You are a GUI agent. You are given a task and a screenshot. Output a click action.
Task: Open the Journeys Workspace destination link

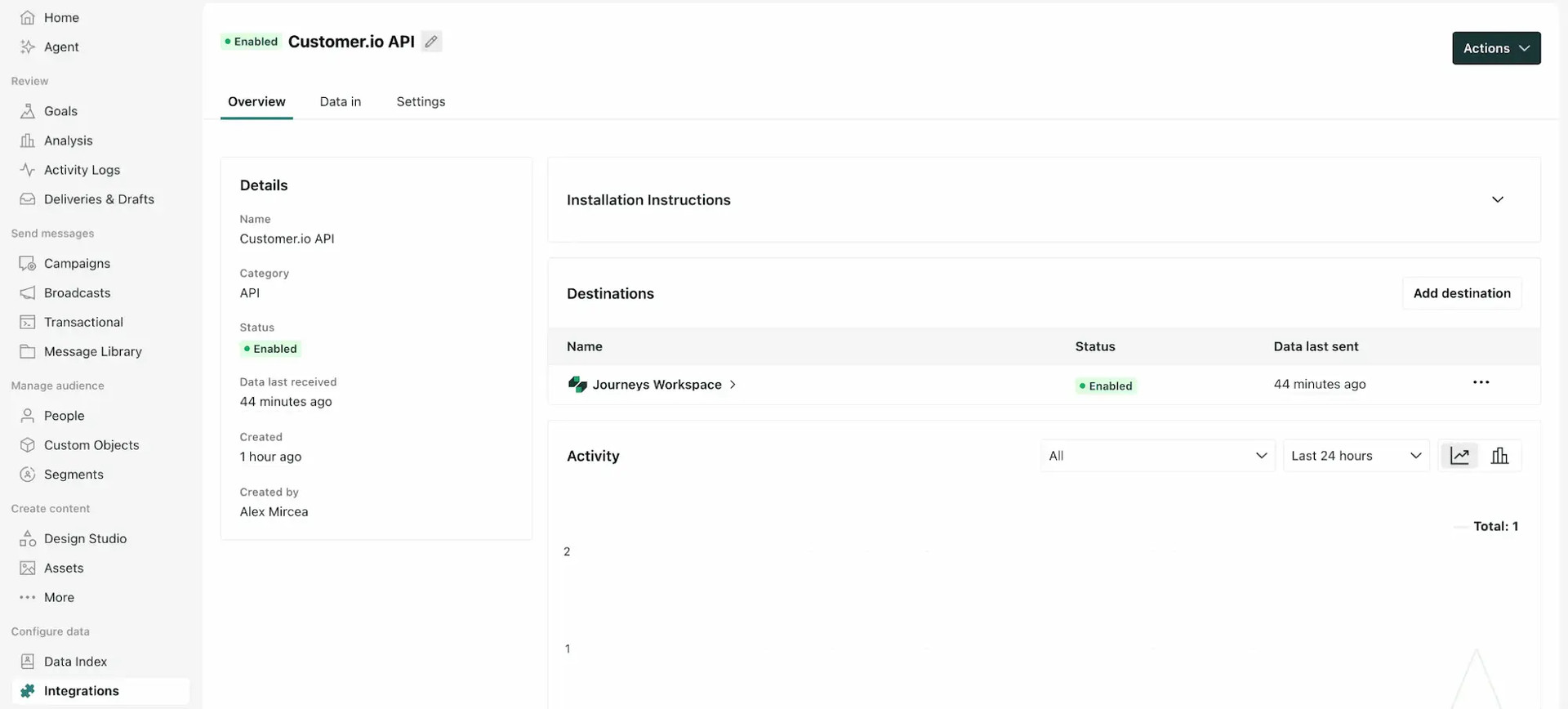(x=657, y=385)
